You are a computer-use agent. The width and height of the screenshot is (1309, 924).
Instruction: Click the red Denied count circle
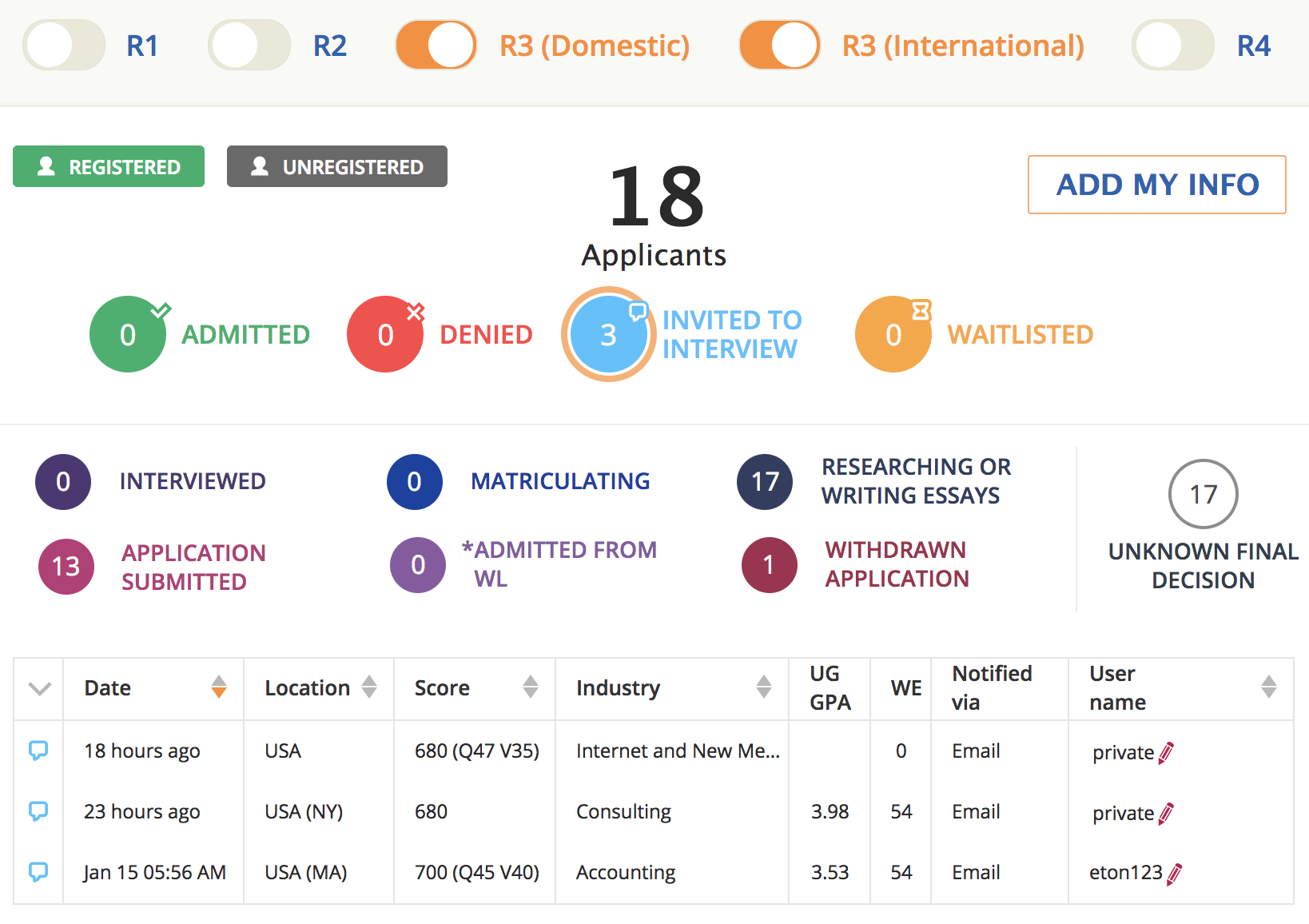pyautogui.click(x=385, y=335)
